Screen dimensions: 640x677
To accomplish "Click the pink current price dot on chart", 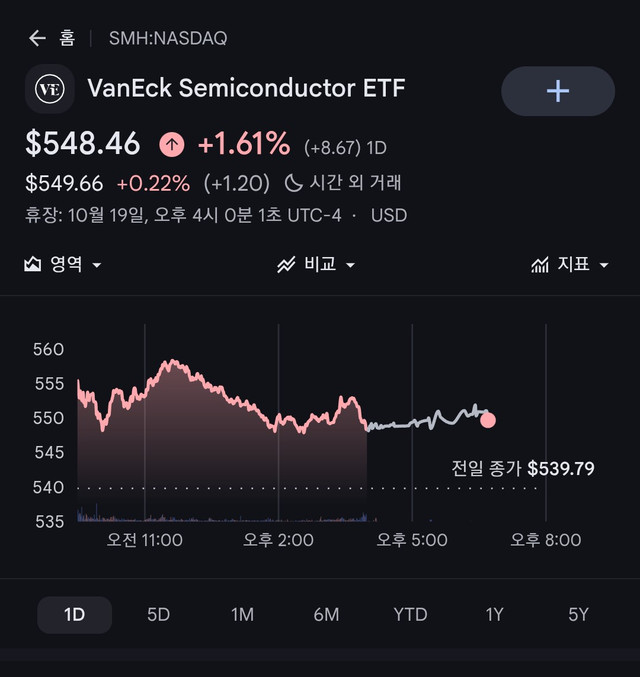I will click(488, 420).
